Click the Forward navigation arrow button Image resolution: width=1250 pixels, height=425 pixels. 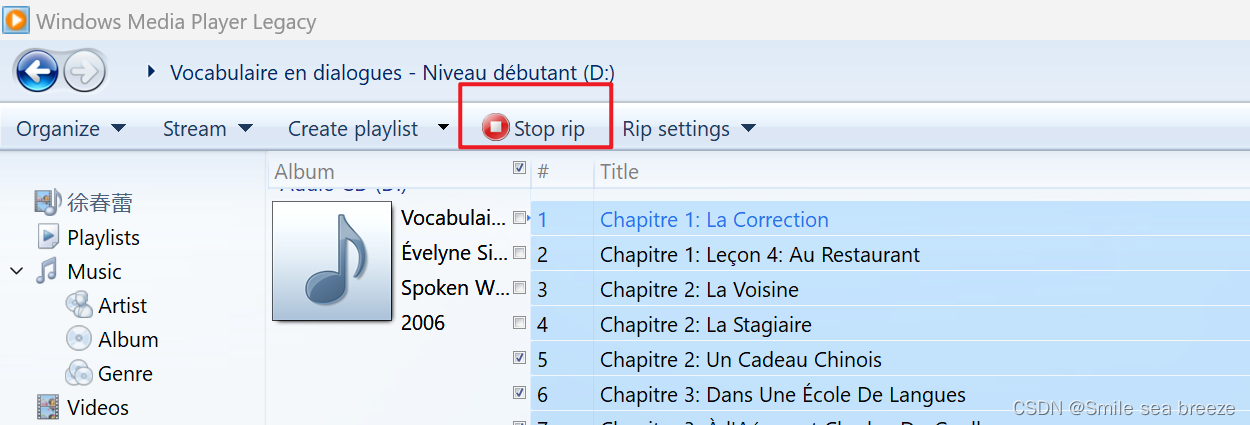84,72
